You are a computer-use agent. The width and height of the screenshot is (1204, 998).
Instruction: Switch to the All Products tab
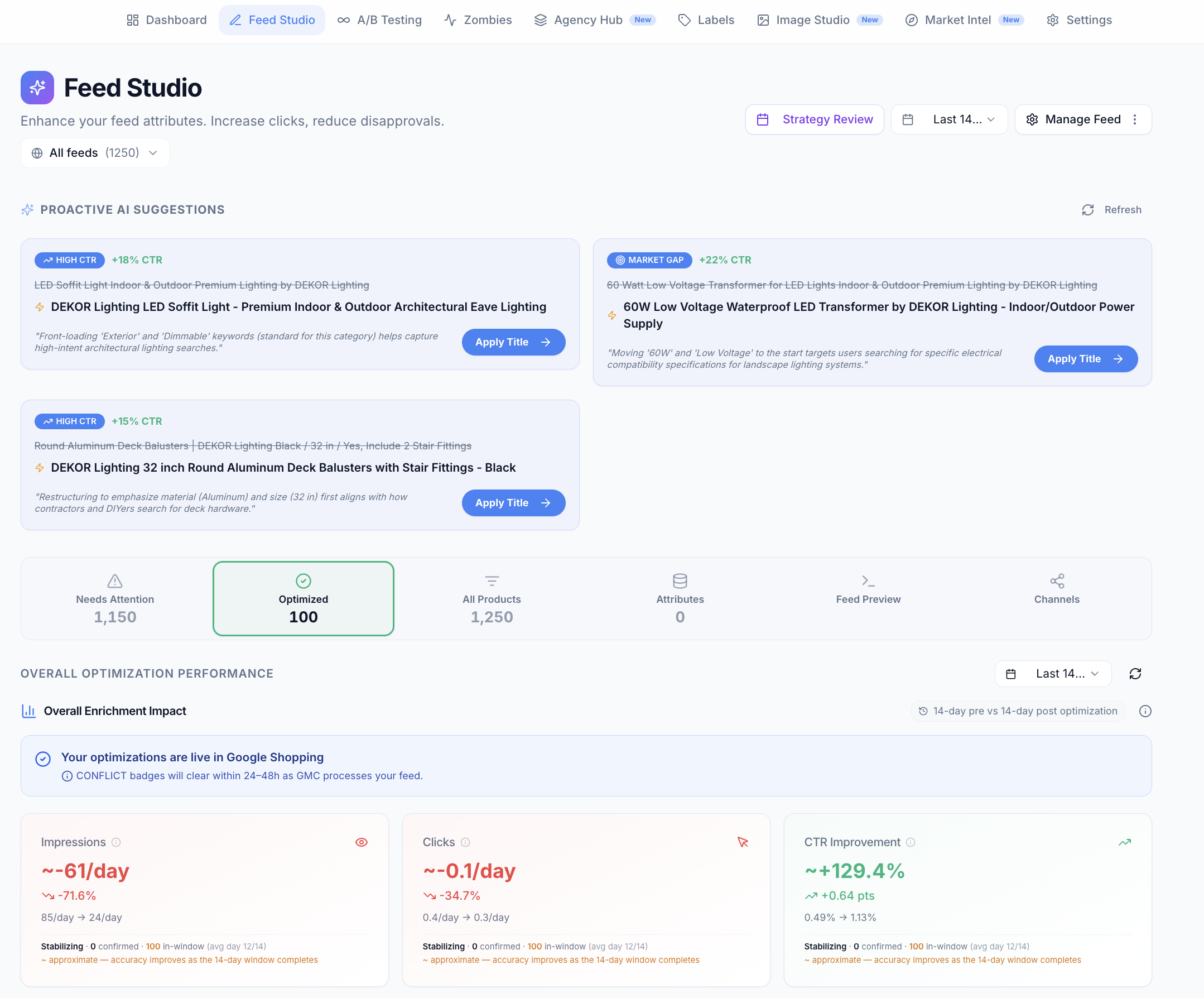click(x=492, y=599)
